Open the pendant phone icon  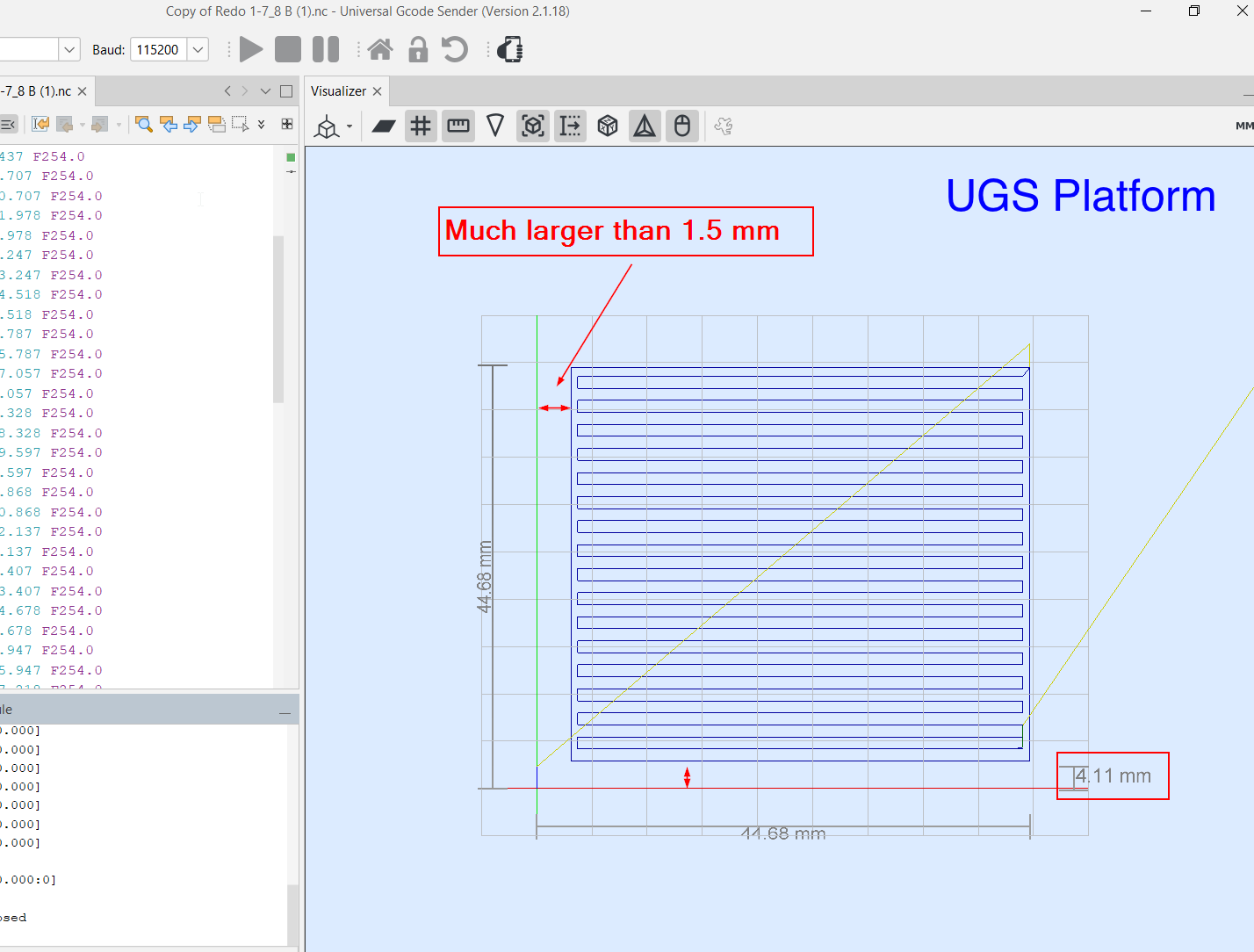[510, 50]
